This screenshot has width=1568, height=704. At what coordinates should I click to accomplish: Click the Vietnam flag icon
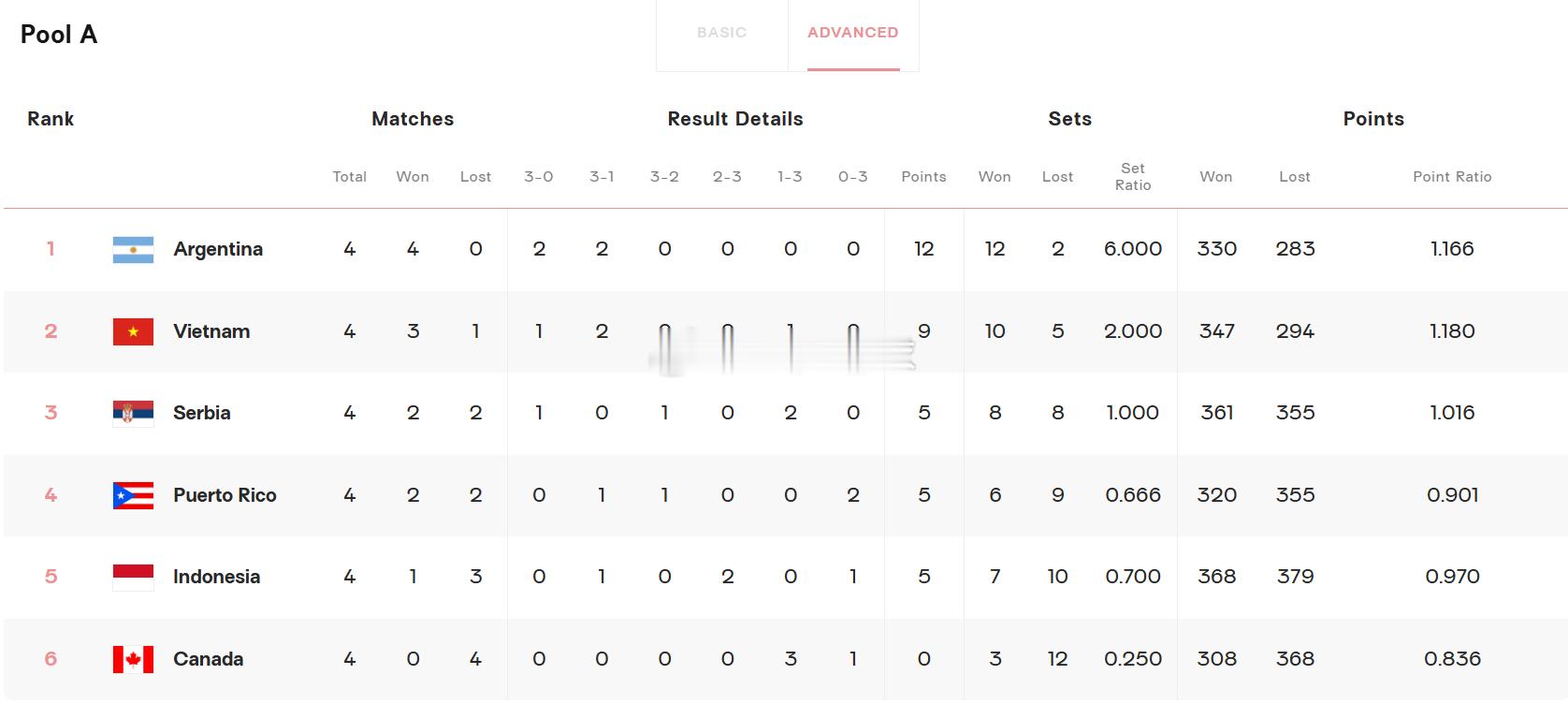point(133,331)
